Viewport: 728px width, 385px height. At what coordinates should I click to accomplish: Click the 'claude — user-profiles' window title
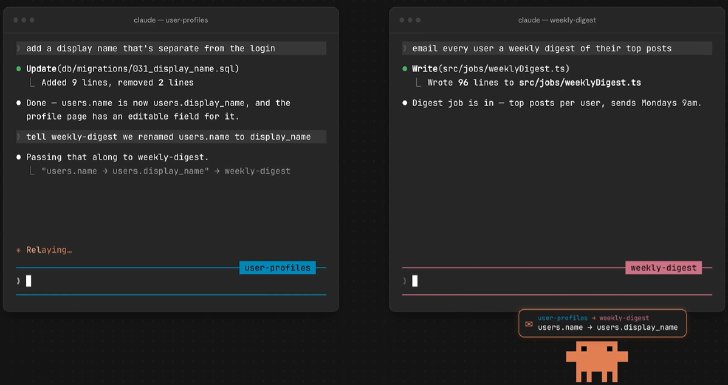171,20
